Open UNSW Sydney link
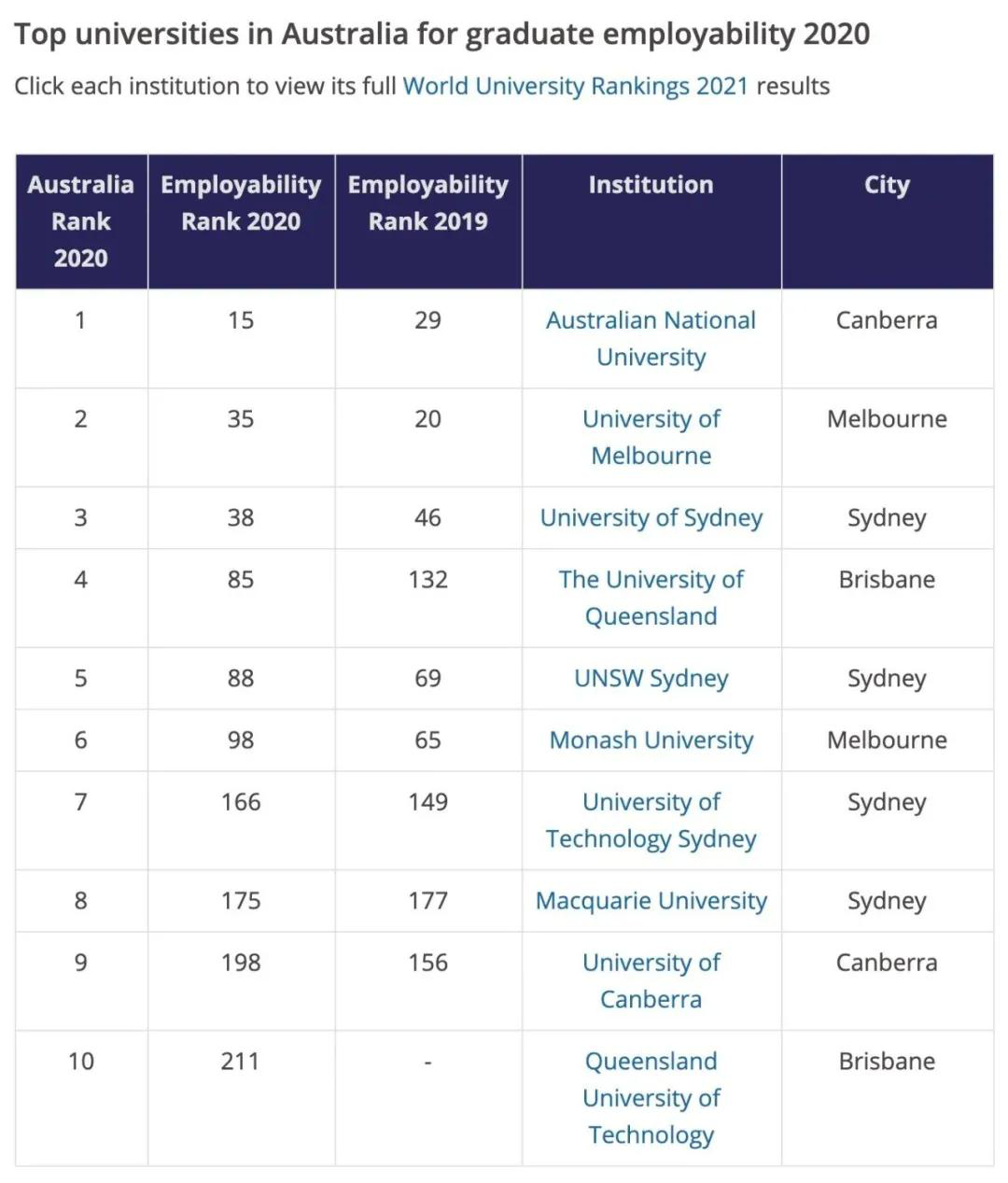The height and width of the screenshot is (1183, 1008). tap(651, 678)
